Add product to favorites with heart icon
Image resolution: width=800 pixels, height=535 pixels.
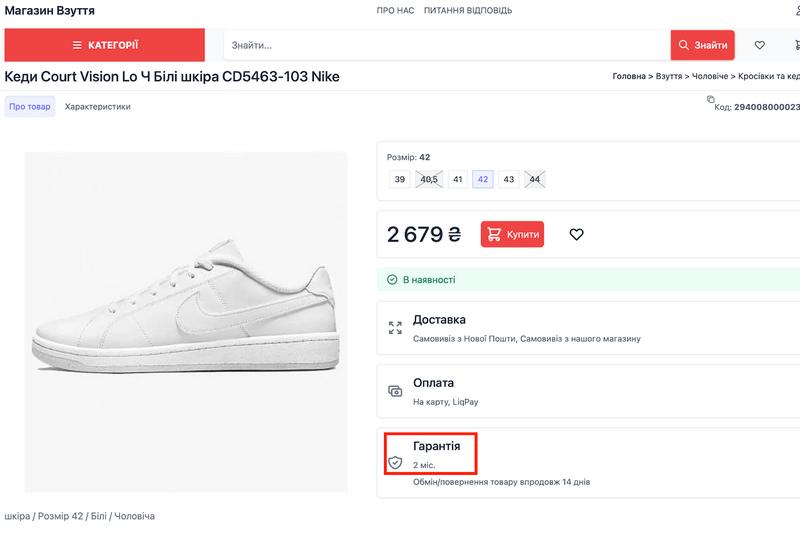point(576,234)
